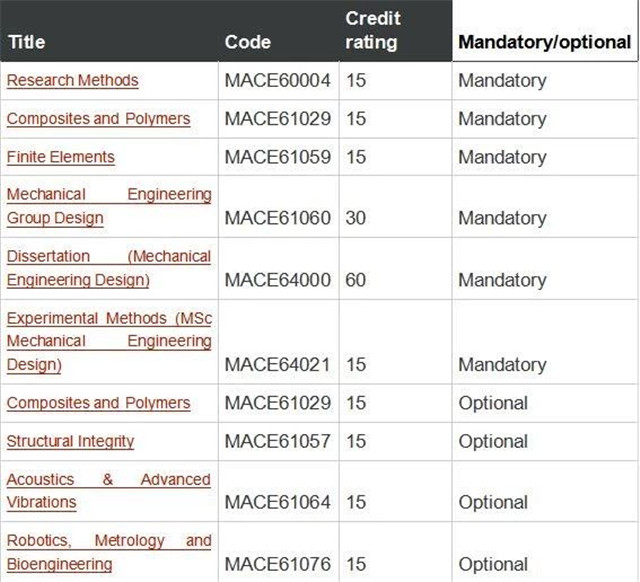Click the Credit rating column header
640x582 pixels.
[373, 31]
